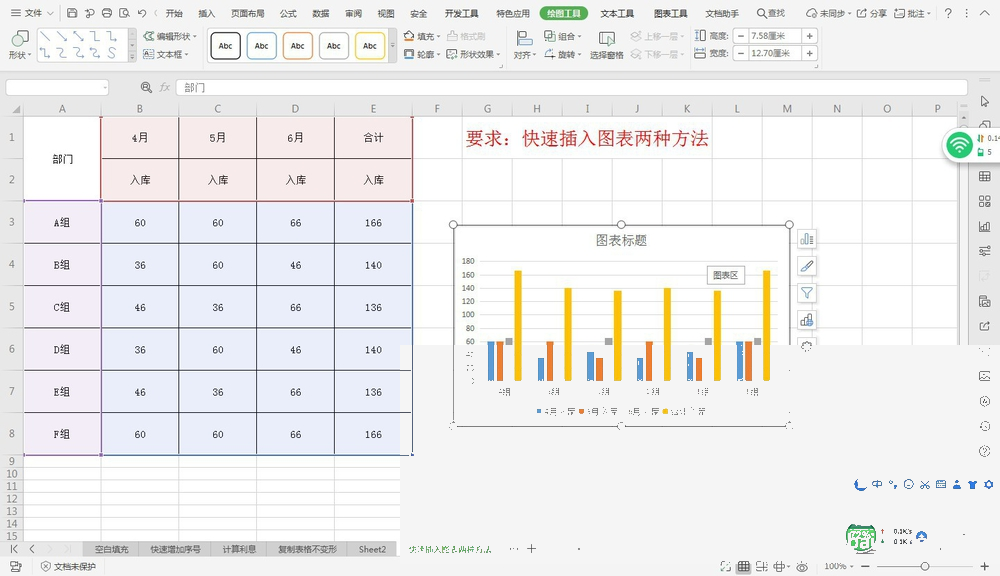Select the curved S connector shape
The width and height of the screenshot is (1000, 576).
pyautogui.click(x=112, y=53)
